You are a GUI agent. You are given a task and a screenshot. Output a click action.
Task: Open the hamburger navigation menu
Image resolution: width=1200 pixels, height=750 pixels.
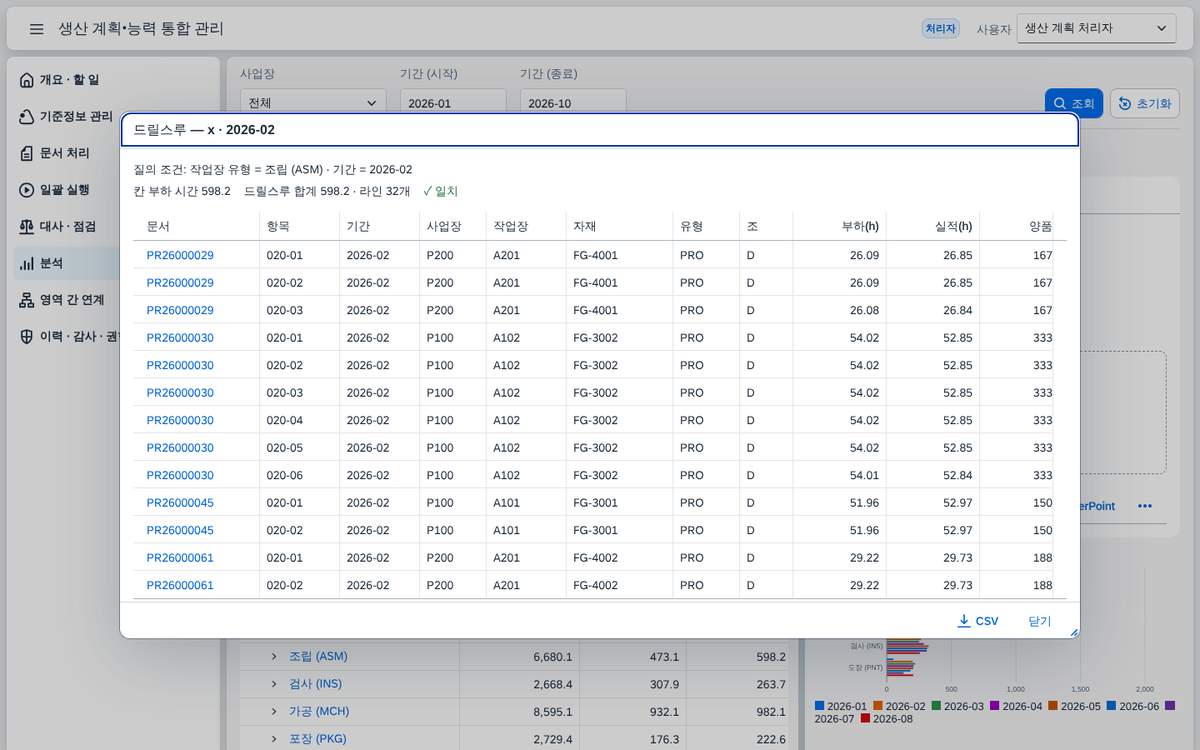click(x=36, y=29)
